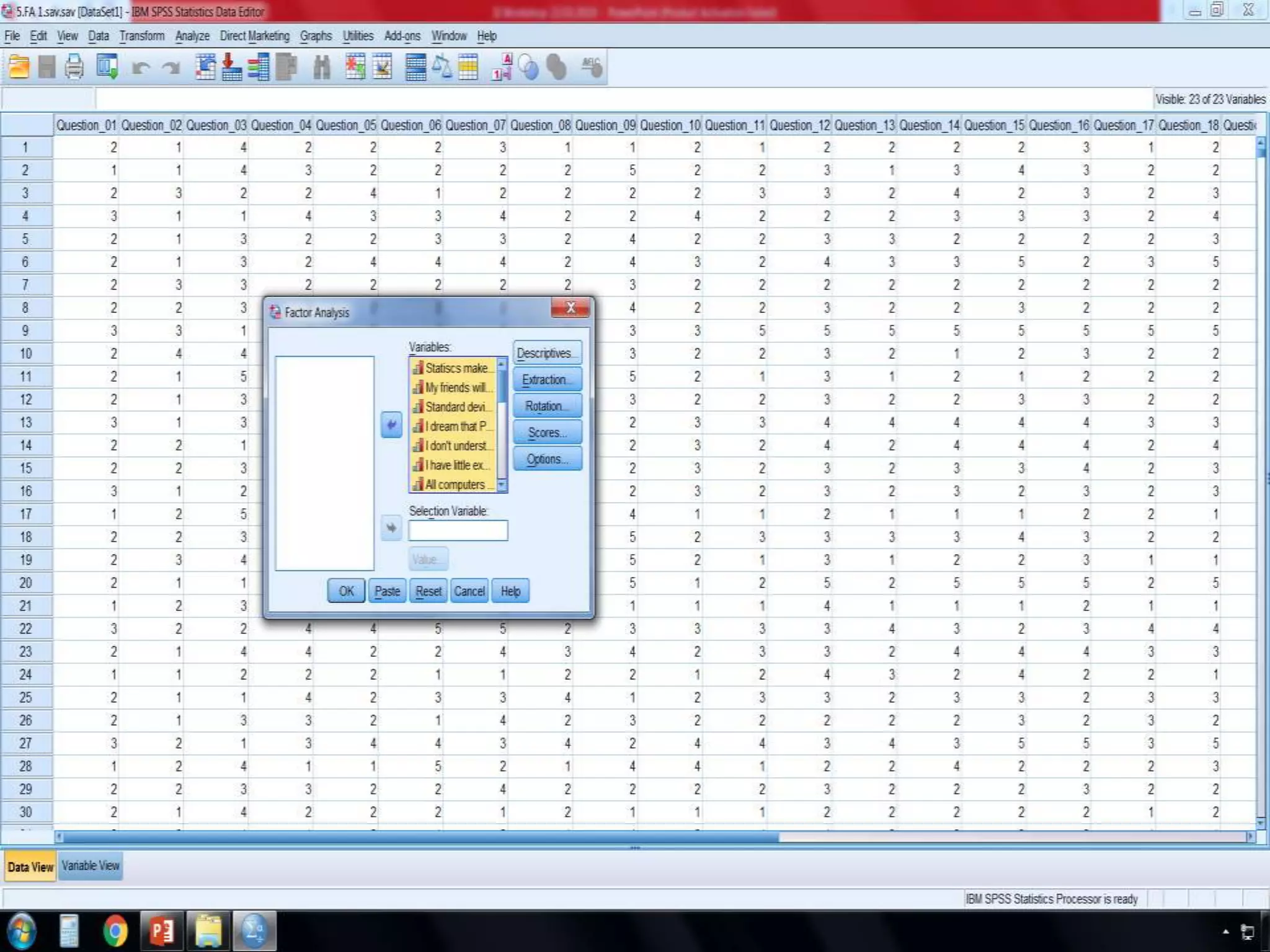Click the Value Labels toolbar icon
Viewport: 1270px width, 952px height.
502,67
